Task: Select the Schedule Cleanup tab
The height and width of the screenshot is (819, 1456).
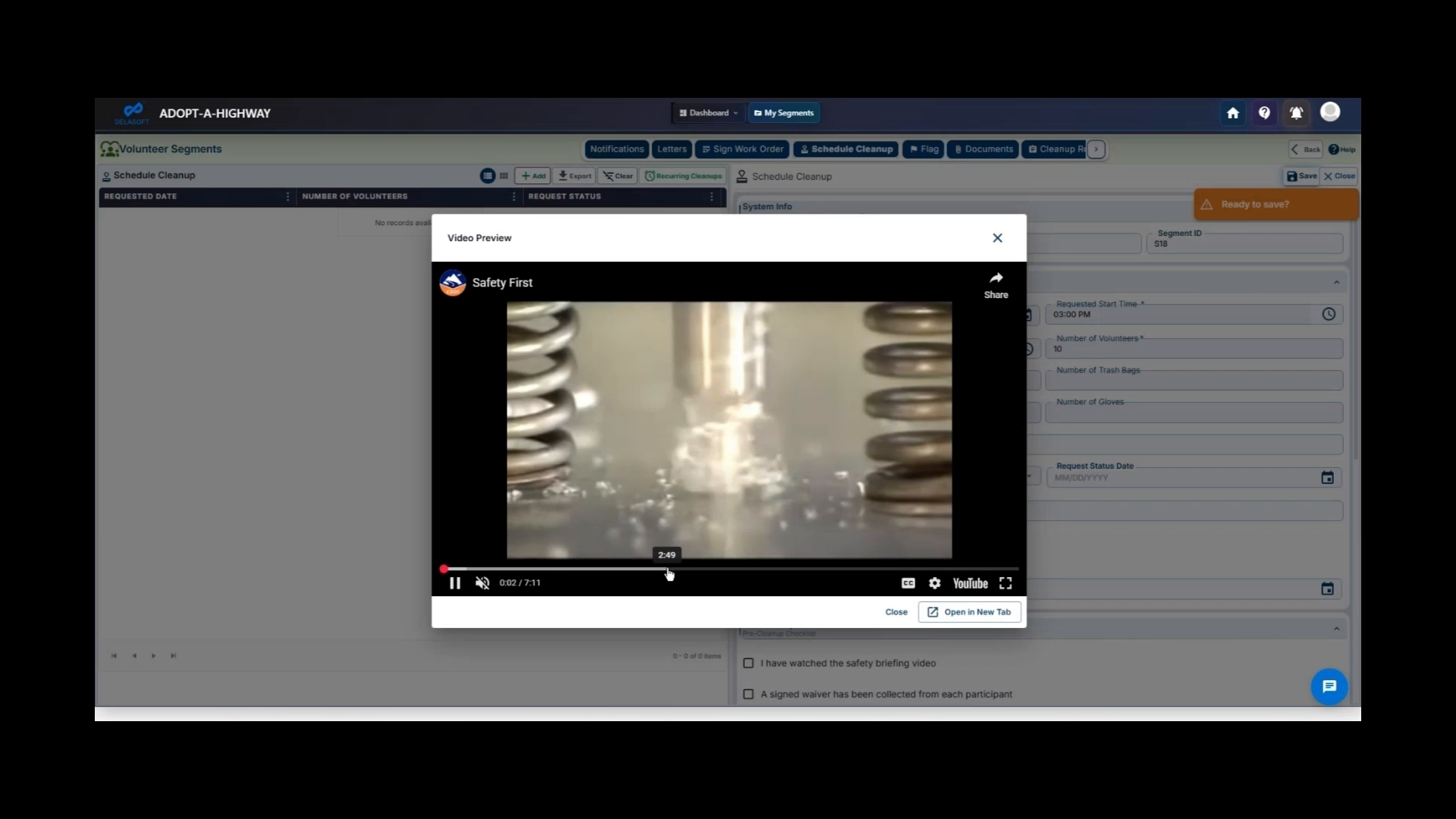Action: tap(845, 149)
